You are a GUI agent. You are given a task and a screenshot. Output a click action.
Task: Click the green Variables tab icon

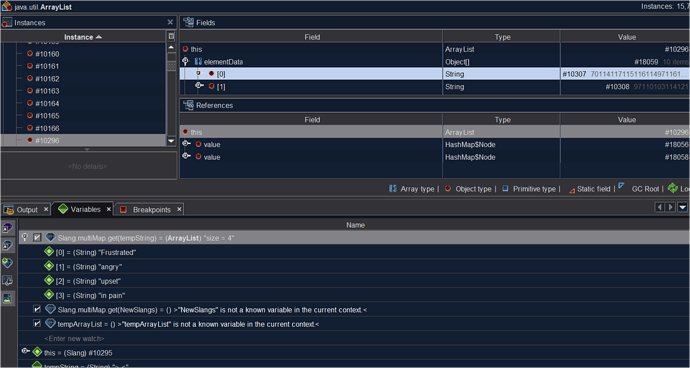(x=63, y=209)
